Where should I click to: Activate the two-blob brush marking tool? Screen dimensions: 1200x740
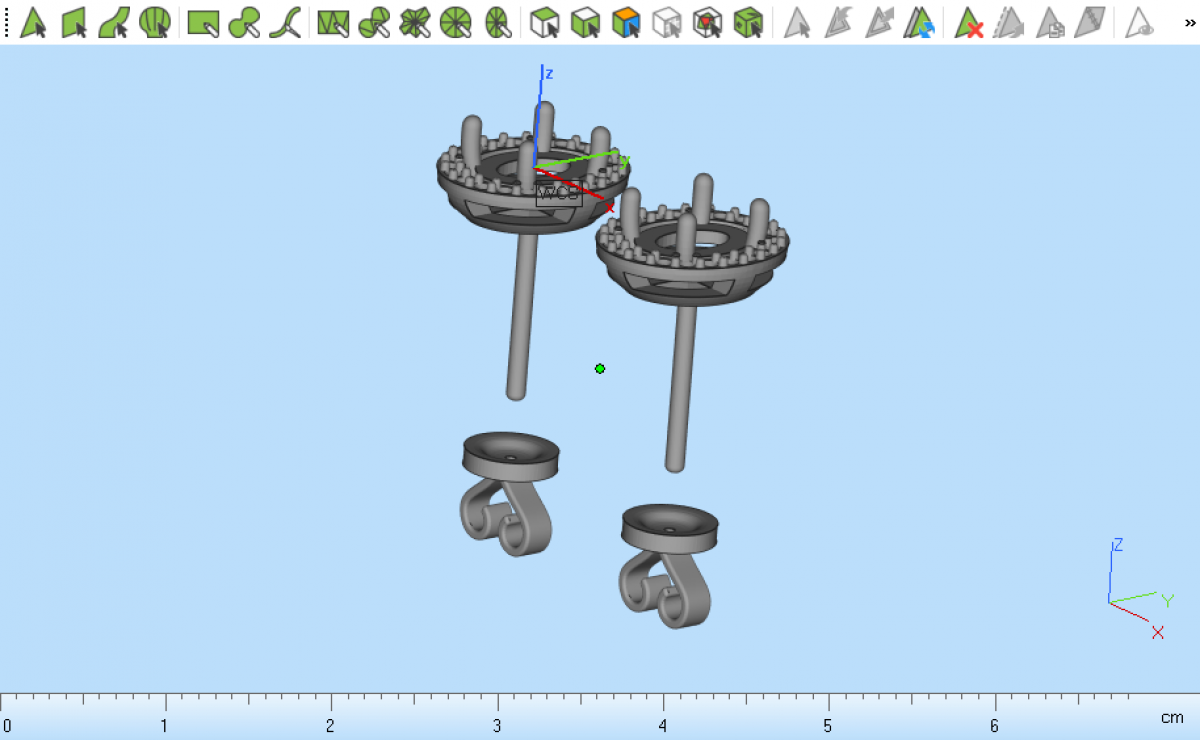244,22
